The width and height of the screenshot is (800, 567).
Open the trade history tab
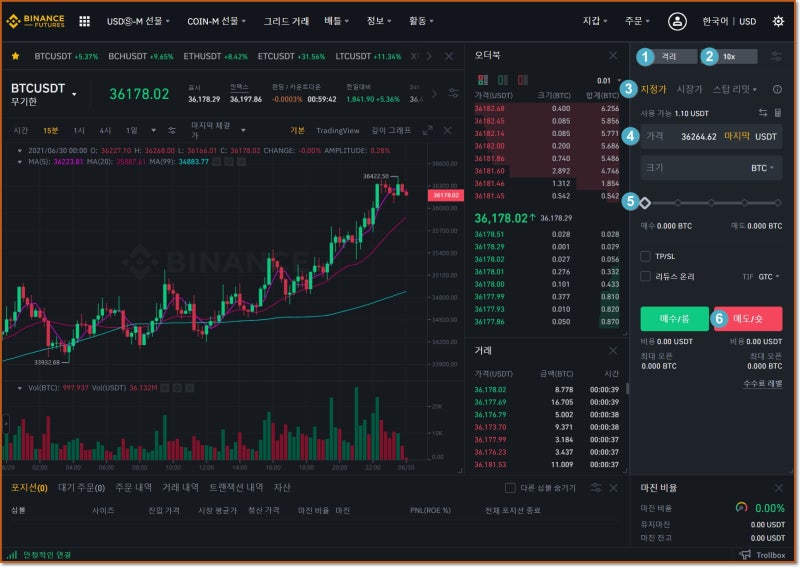pos(180,488)
